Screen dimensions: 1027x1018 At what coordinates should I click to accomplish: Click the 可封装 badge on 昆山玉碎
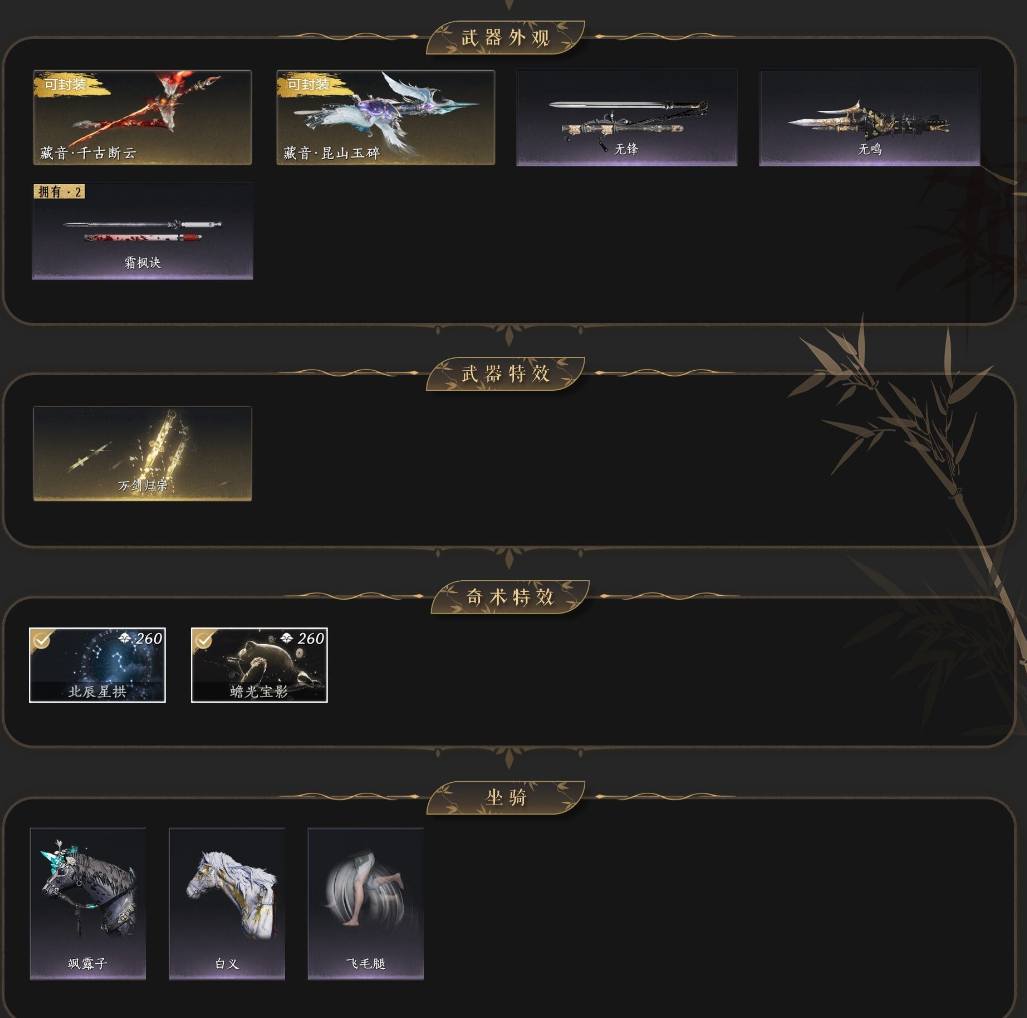pos(309,85)
